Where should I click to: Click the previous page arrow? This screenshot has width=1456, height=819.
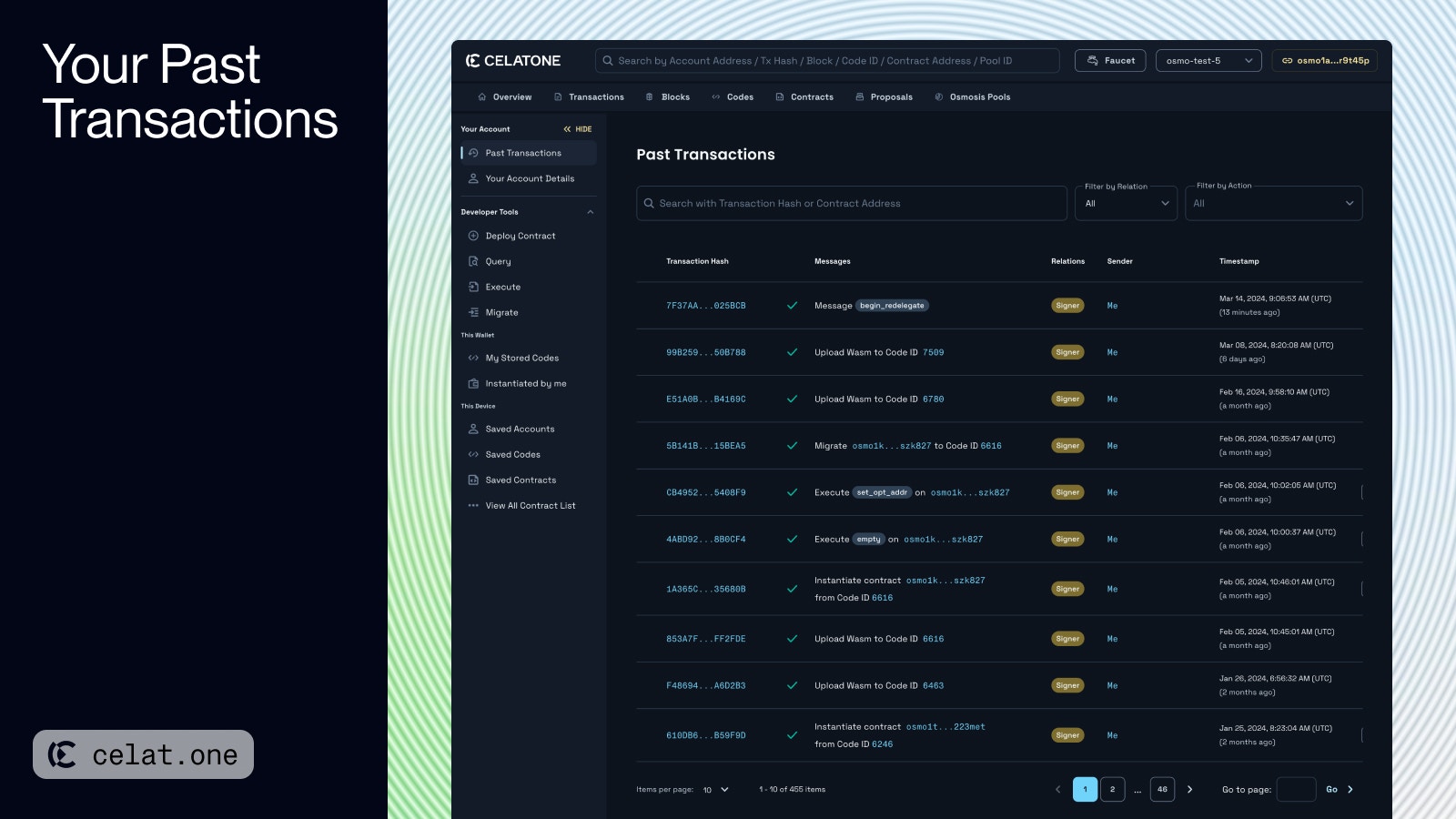[1057, 789]
